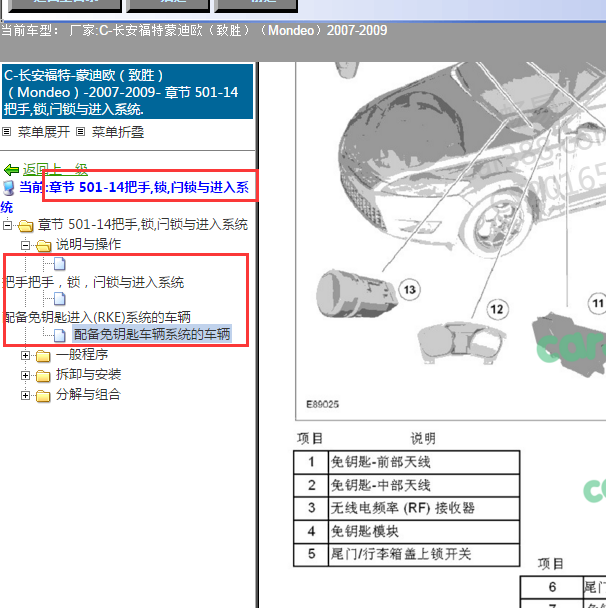Click table cell 尾门/行李箱盖上锁开关
The width and height of the screenshot is (606, 608).
pos(424,554)
